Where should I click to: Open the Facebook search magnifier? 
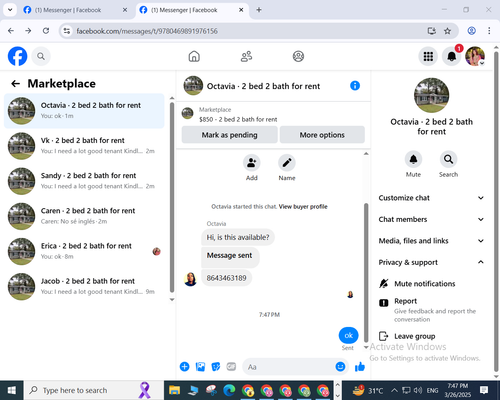[x=41, y=56]
